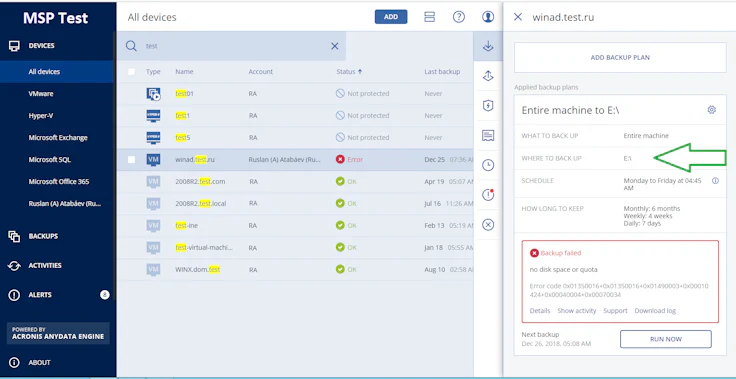
Task: Select Microsoft Office 365 group
Action: [59, 181]
